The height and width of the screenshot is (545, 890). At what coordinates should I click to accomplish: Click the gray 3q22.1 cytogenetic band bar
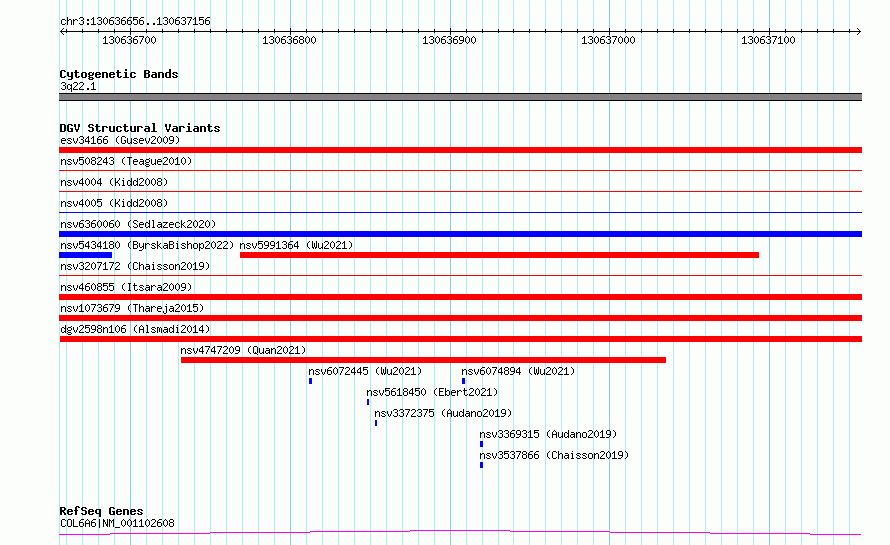tap(460, 97)
